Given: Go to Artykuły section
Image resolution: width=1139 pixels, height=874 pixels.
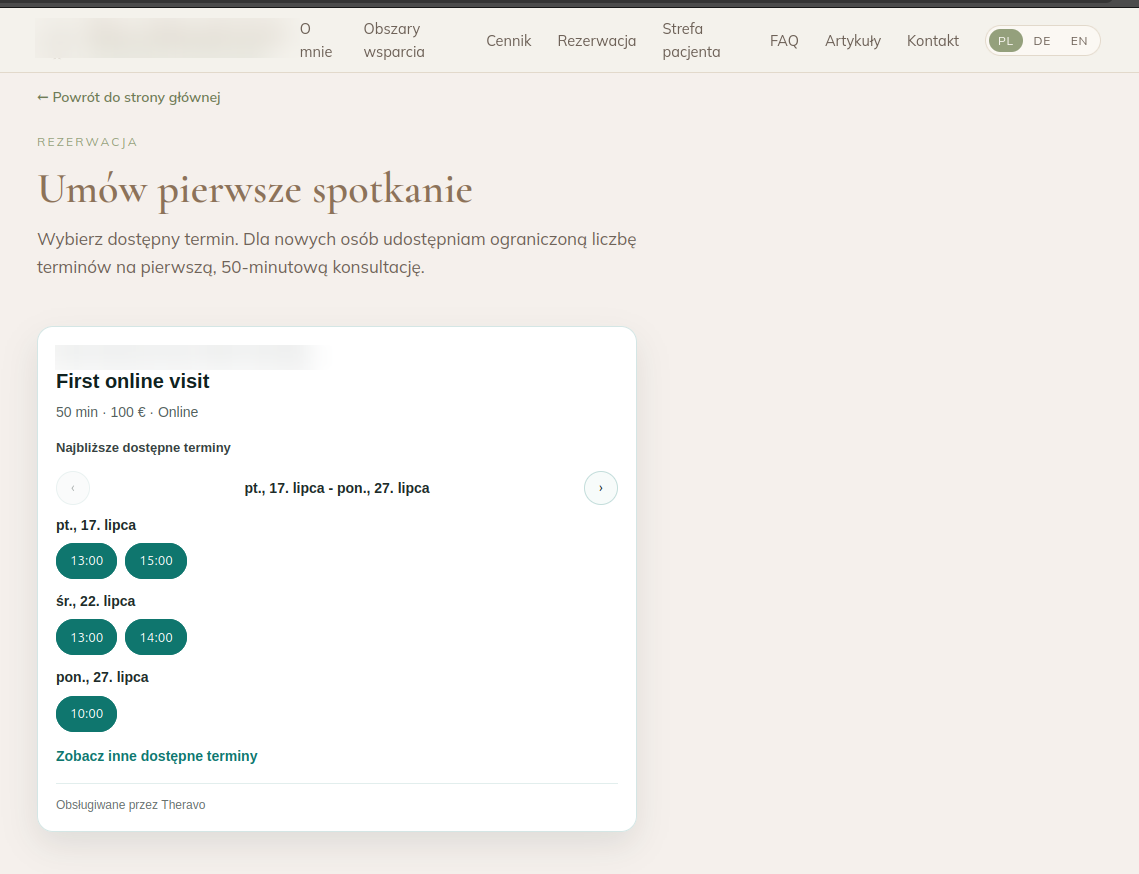Looking at the screenshot, I should pyautogui.click(x=853, y=41).
